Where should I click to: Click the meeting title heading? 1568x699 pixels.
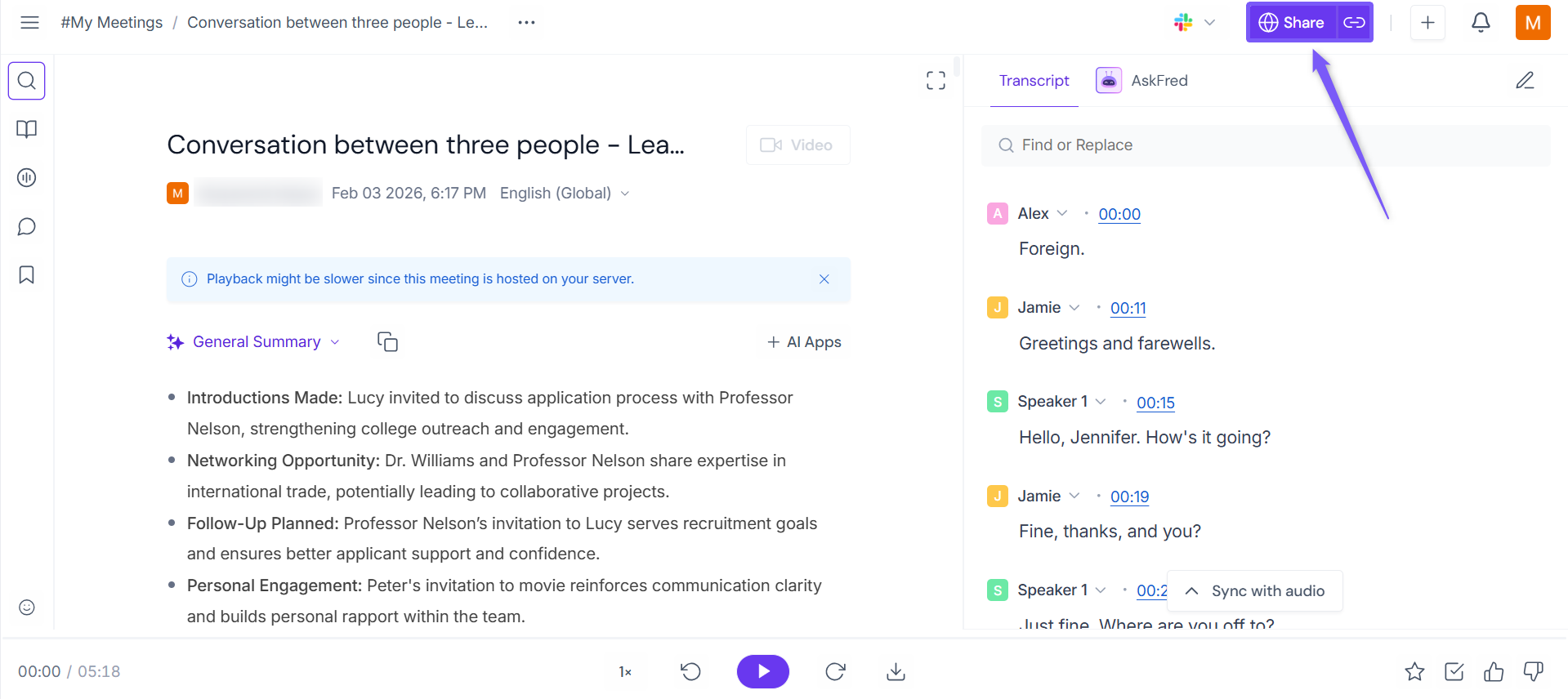[x=426, y=145]
